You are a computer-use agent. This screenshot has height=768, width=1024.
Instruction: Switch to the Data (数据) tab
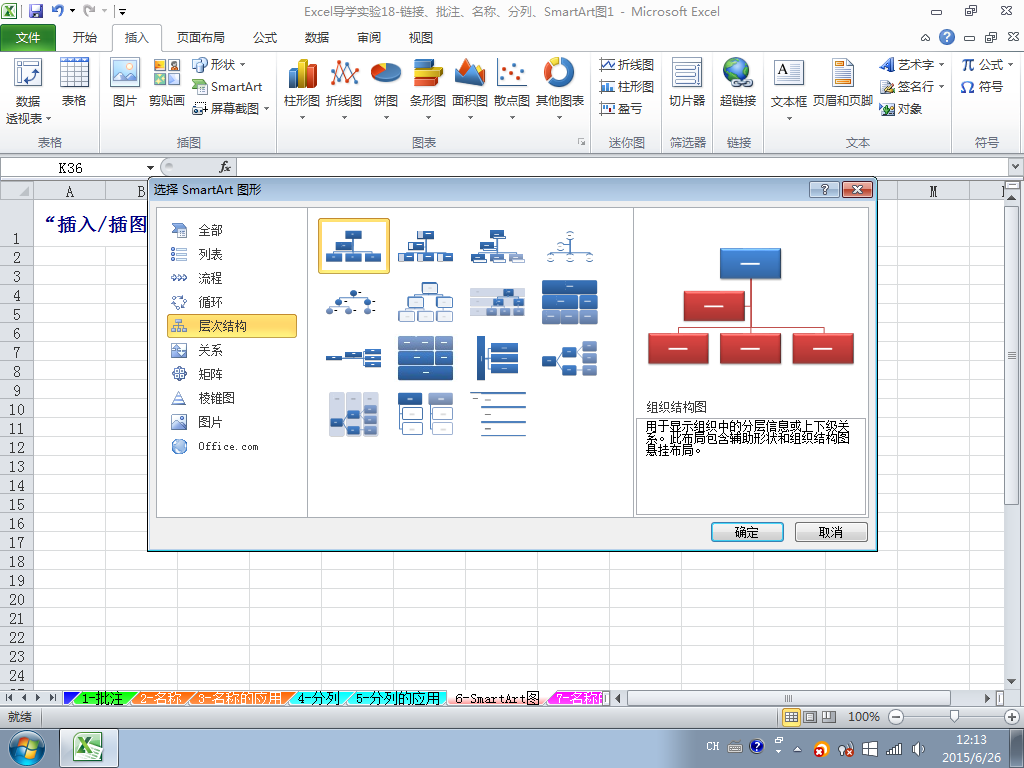coord(317,38)
